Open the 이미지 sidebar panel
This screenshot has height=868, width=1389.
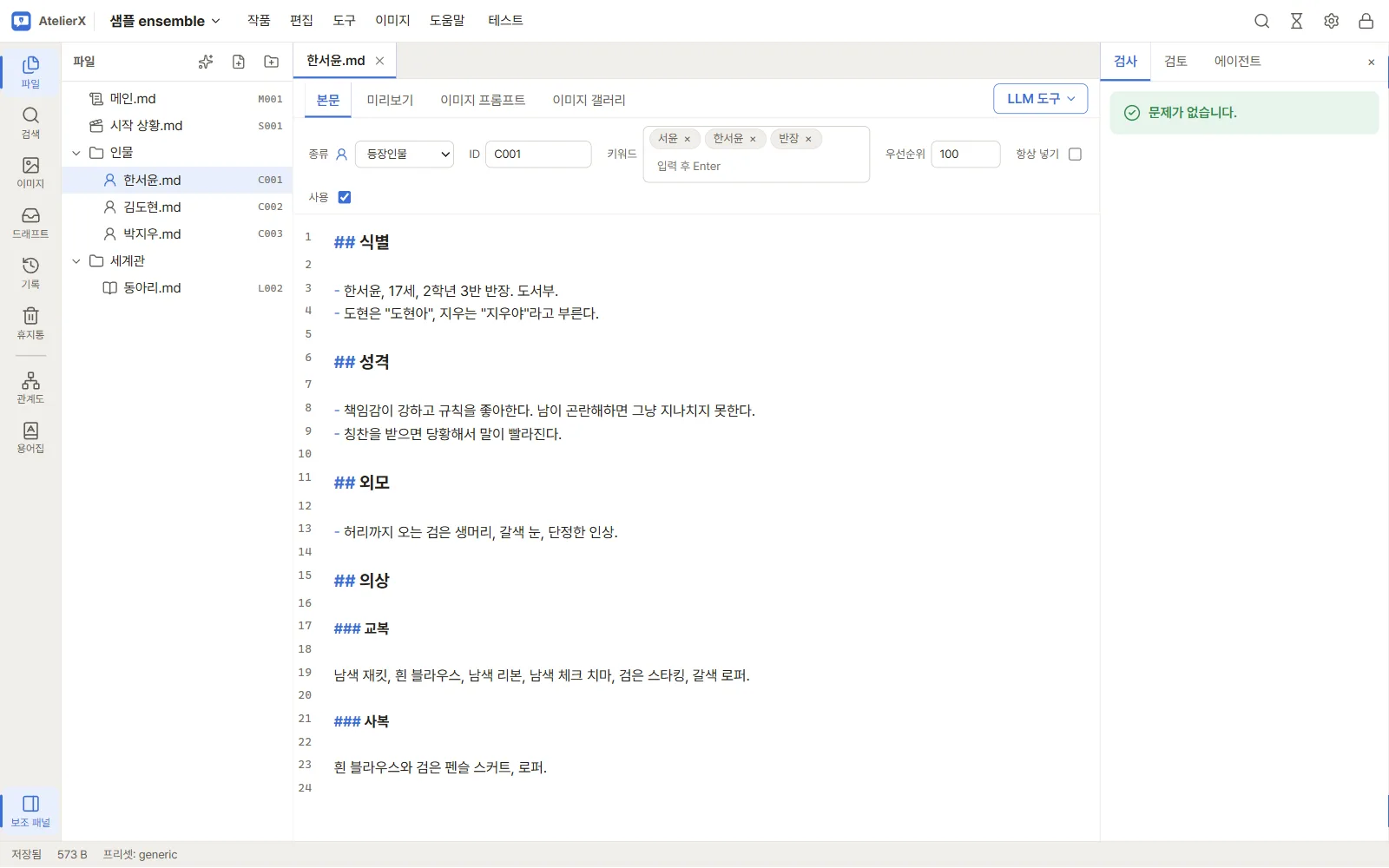(x=30, y=173)
